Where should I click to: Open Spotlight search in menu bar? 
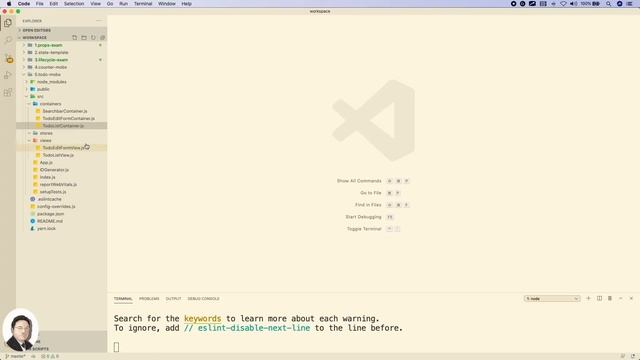[608, 4]
